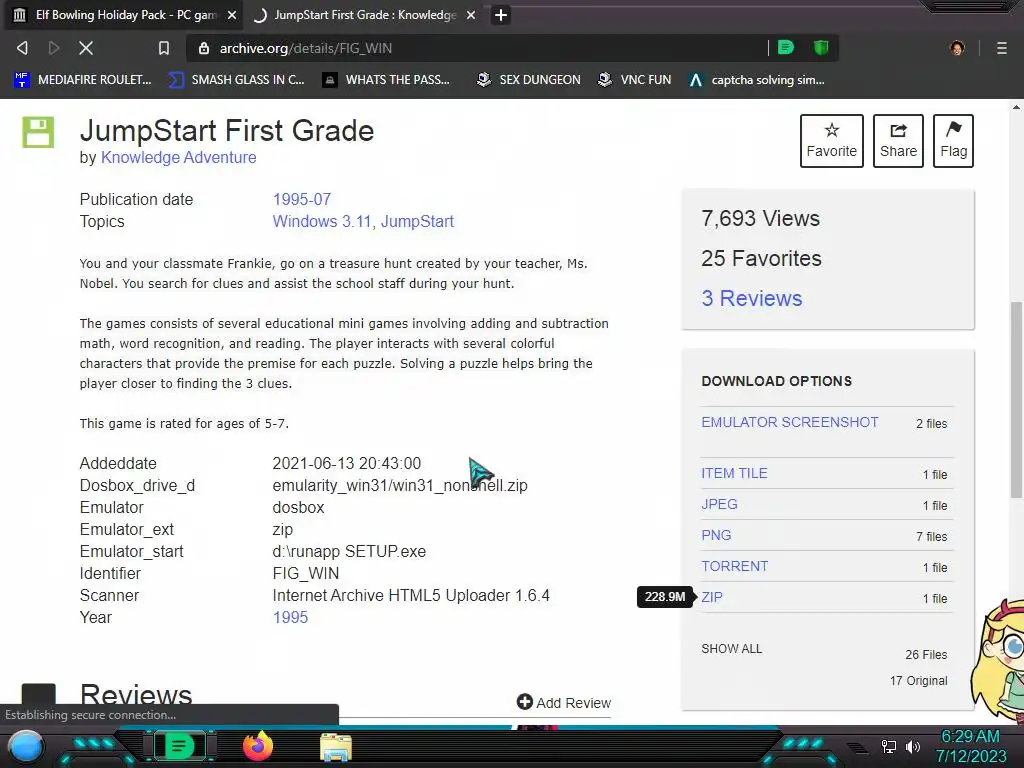The height and width of the screenshot is (768, 1024).
Task: Bookmark this page with the bookmark icon
Action: tap(164, 48)
